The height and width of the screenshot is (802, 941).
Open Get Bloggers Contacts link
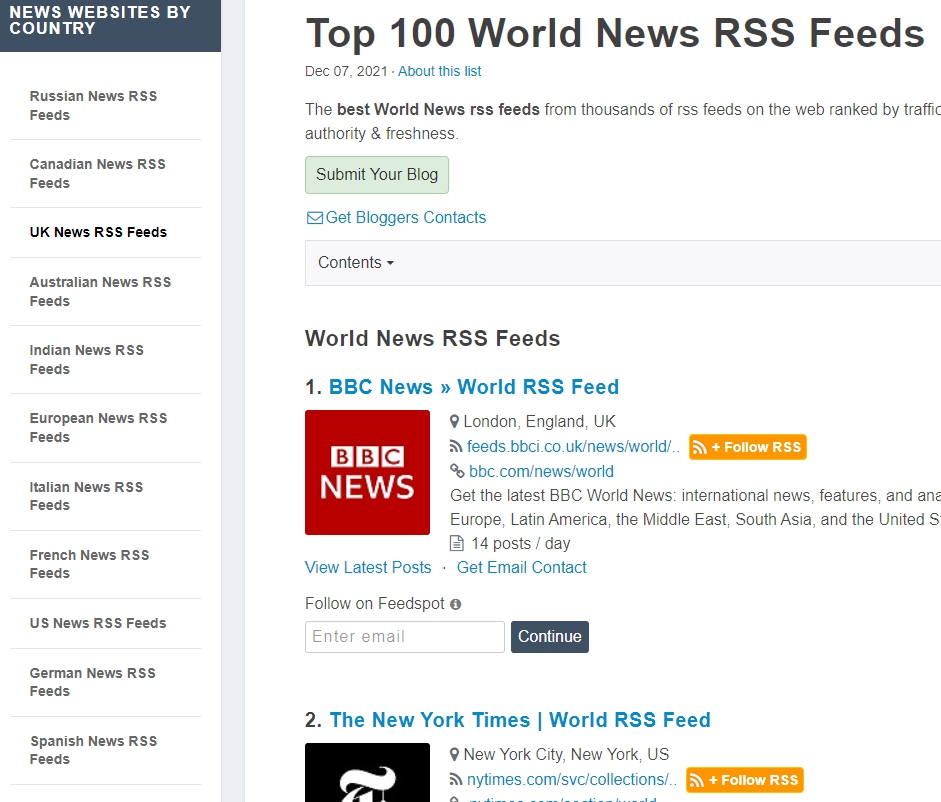tap(406, 217)
